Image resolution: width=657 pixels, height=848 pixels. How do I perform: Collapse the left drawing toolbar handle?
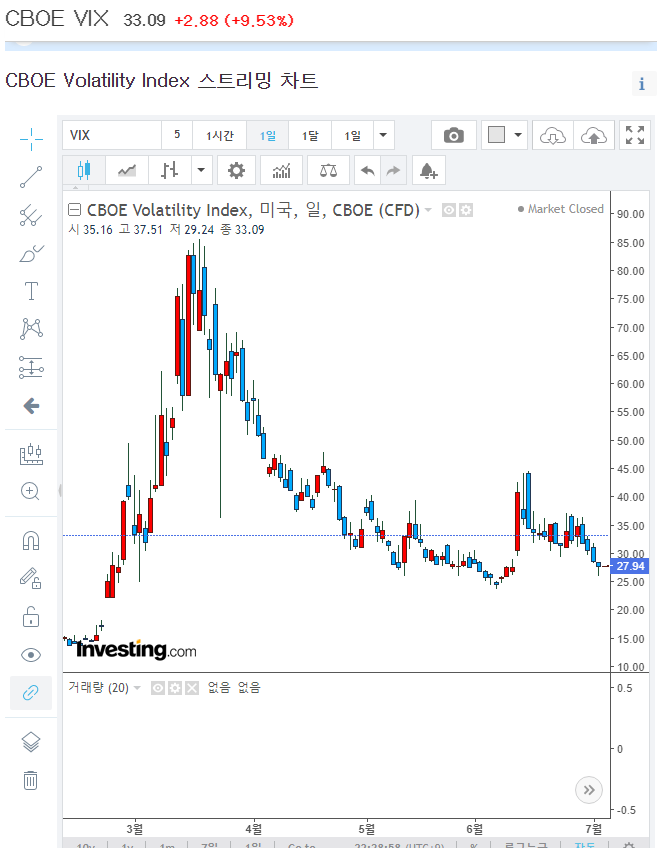click(x=60, y=491)
